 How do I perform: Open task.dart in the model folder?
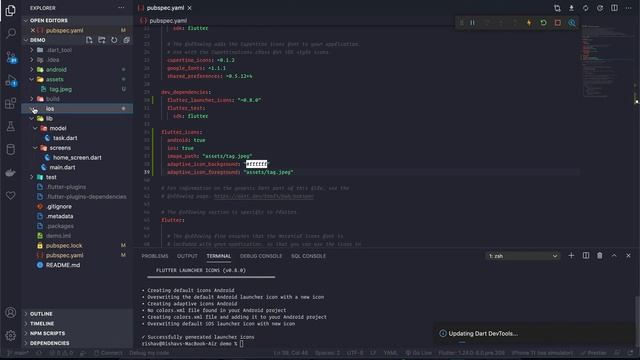click(x=78, y=138)
